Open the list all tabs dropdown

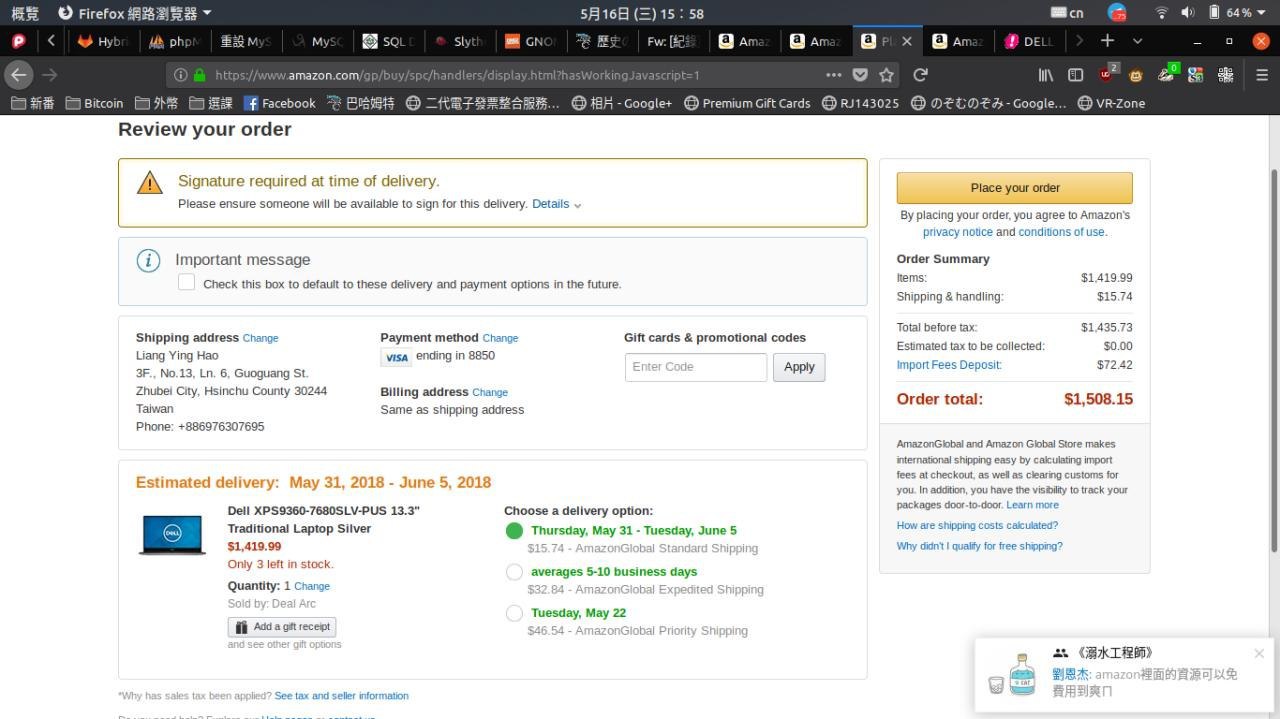[1137, 41]
